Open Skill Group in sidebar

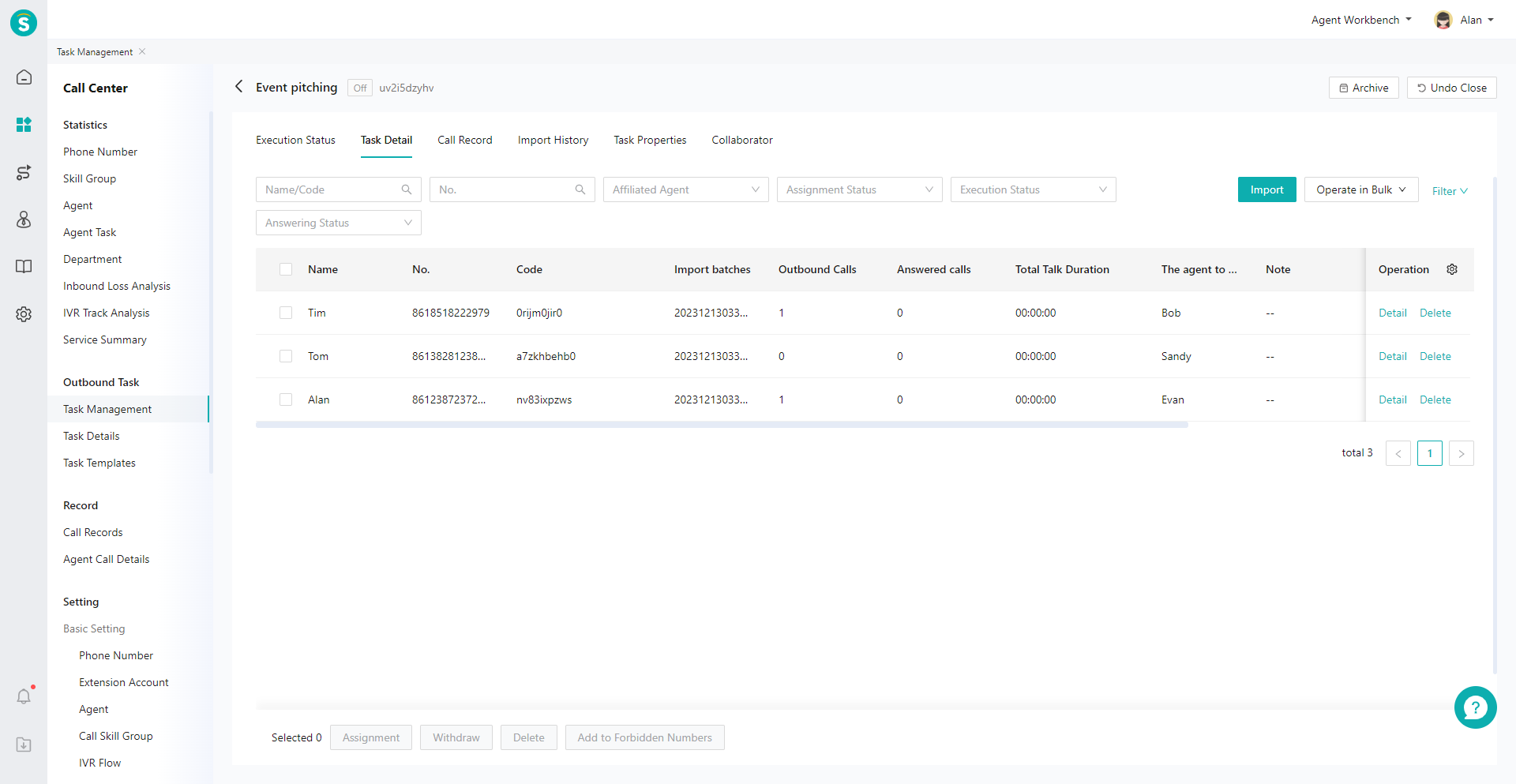(90, 178)
